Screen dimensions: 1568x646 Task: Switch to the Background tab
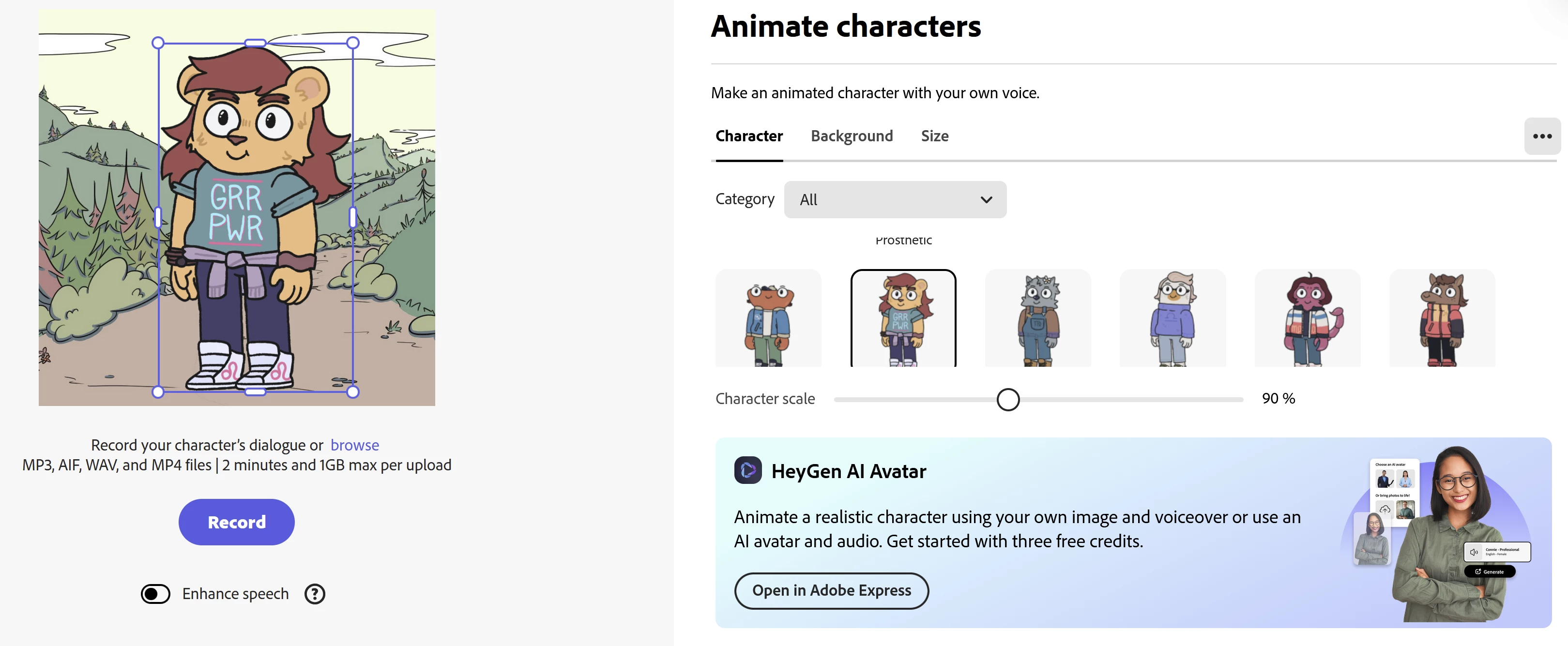pyautogui.click(x=852, y=136)
